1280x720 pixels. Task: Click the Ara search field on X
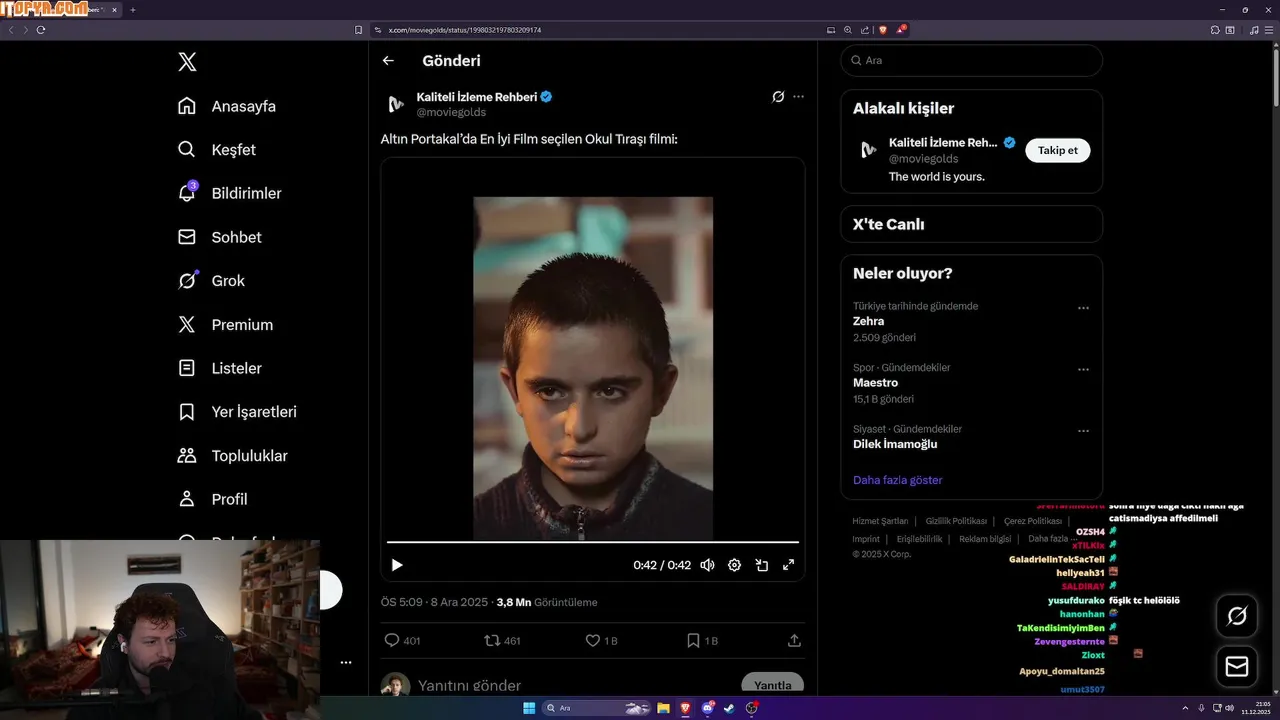click(972, 60)
